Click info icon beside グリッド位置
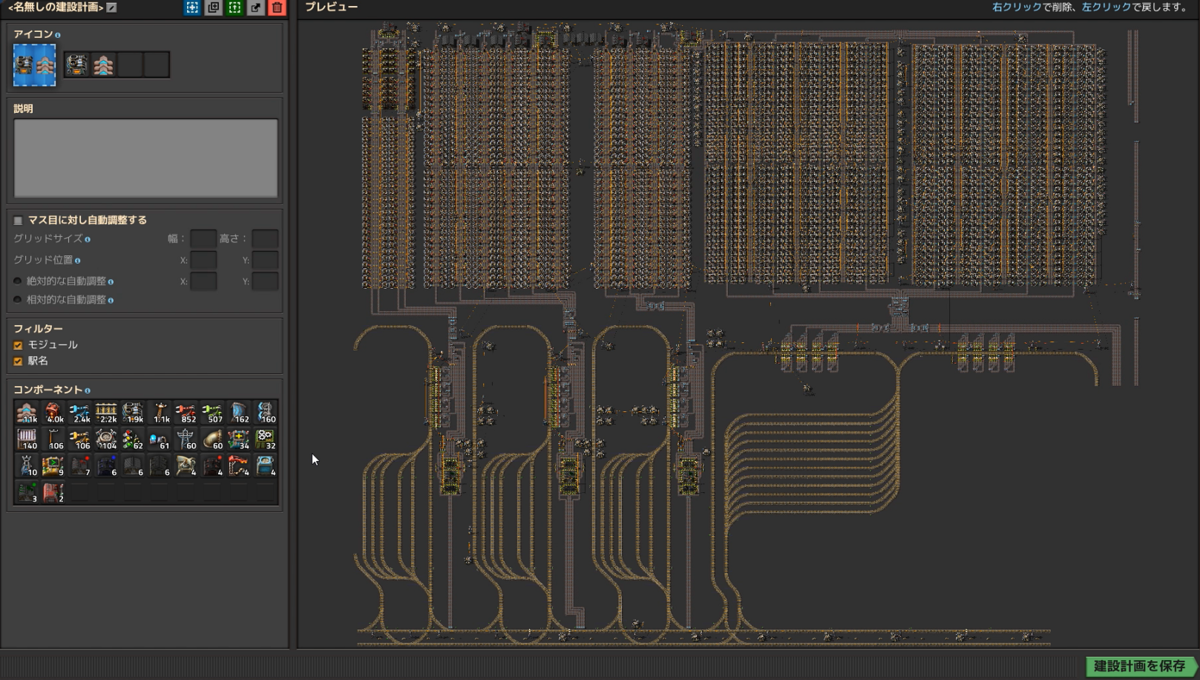Screen dimensions: 1200x680 (77, 260)
